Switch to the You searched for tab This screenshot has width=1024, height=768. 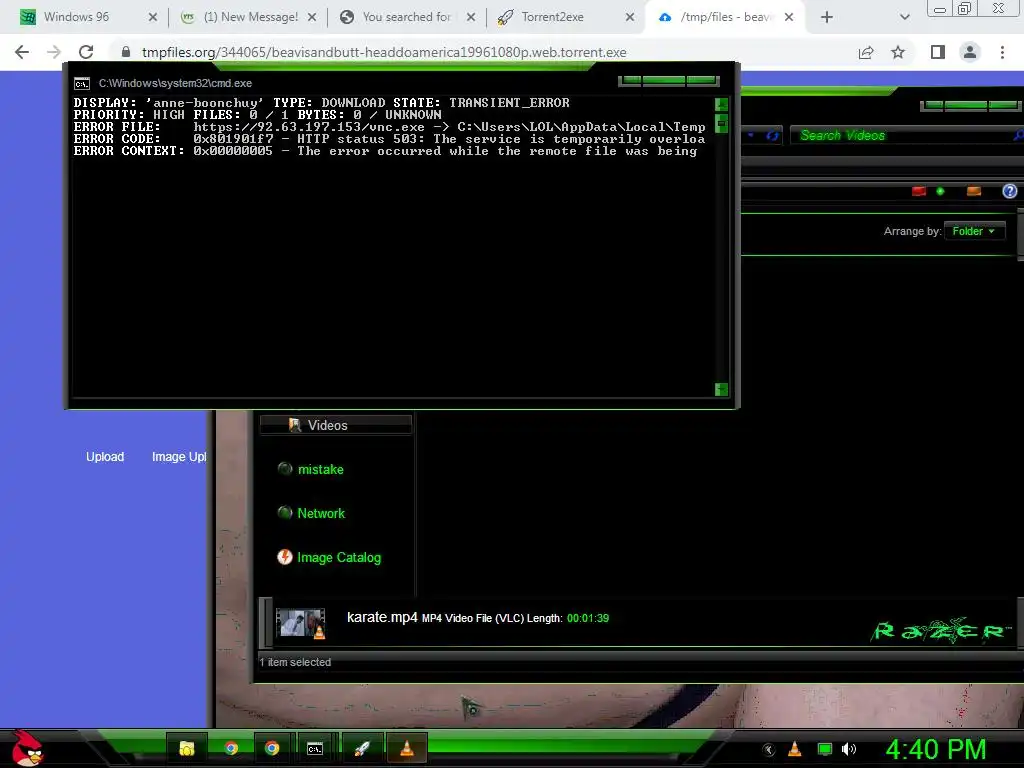(406, 17)
